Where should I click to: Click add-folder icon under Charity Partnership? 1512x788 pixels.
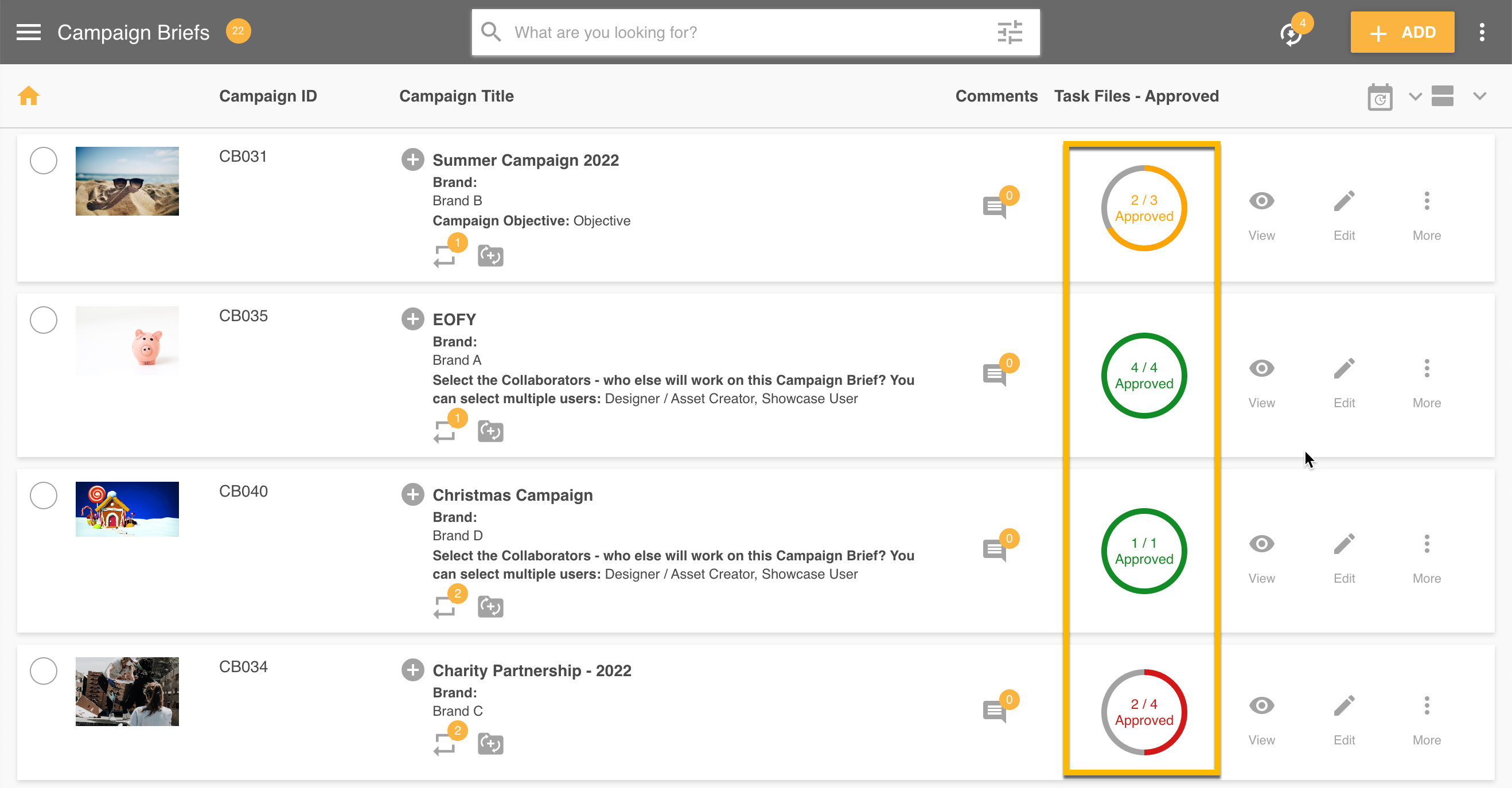(x=490, y=744)
